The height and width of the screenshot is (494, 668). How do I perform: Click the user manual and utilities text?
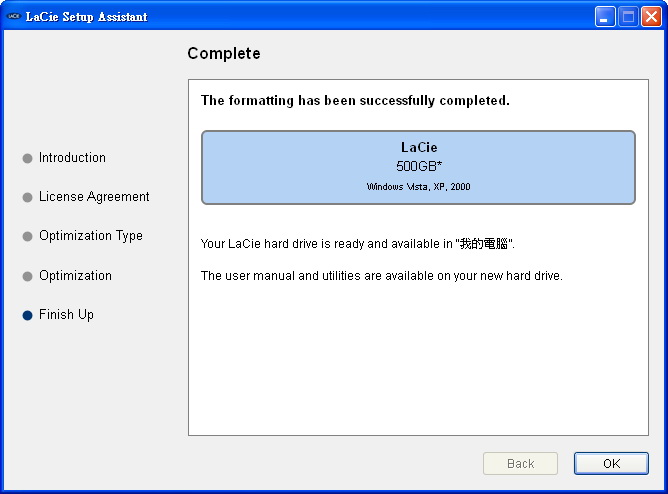[382, 276]
